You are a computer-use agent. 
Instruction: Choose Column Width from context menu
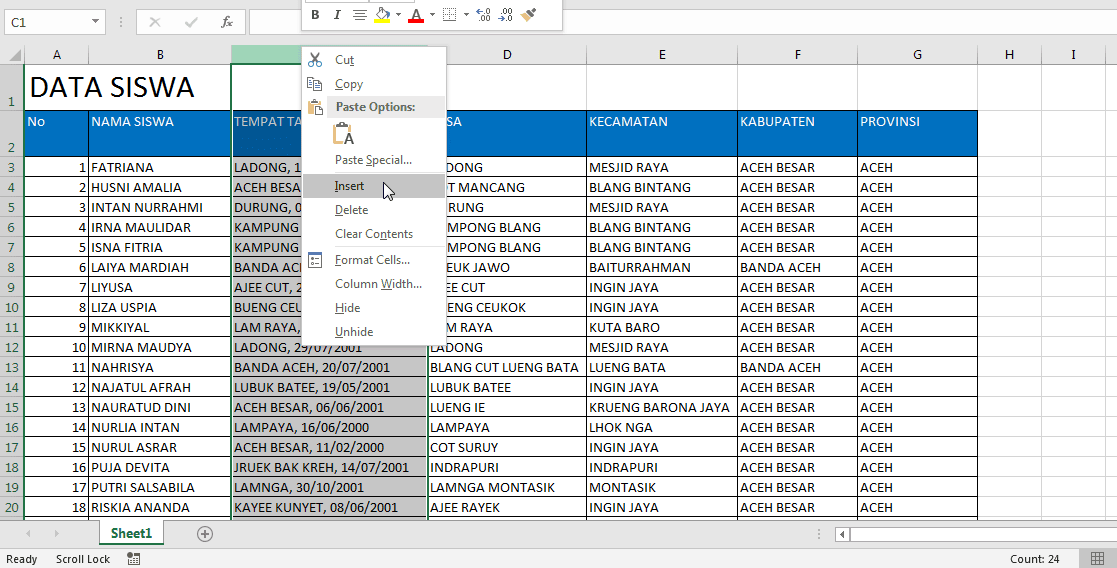pyautogui.click(x=374, y=284)
